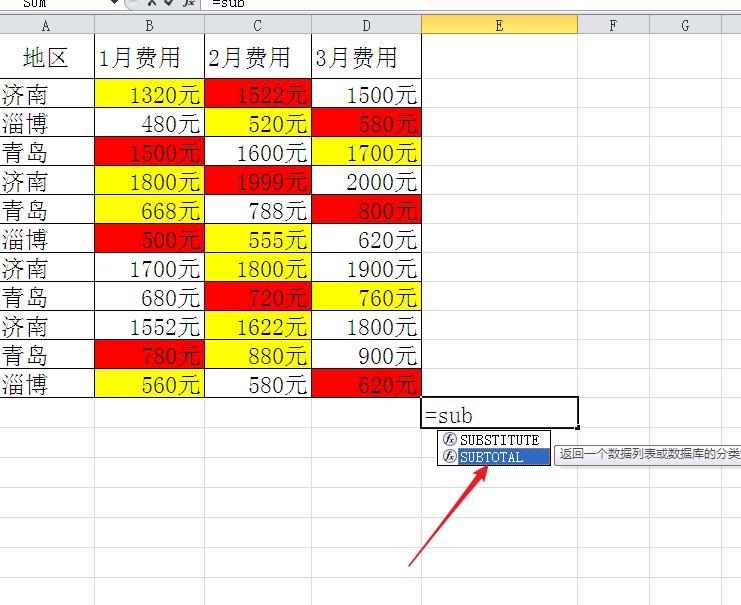
Task: Select column A header
Action: pyautogui.click(x=46, y=25)
